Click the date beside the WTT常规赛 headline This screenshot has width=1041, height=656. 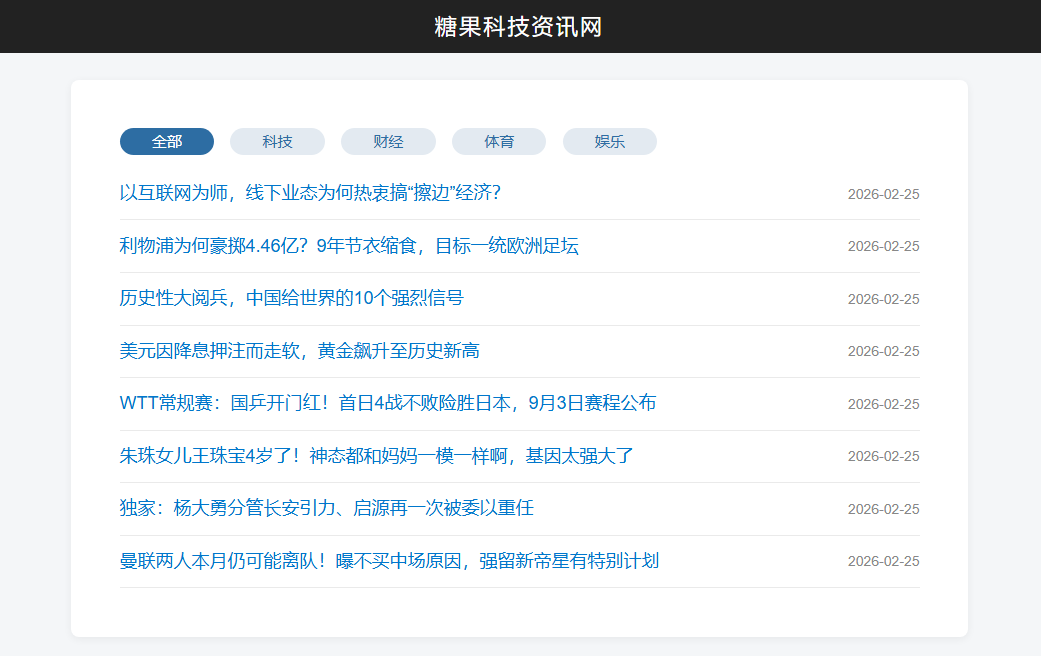pos(883,404)
